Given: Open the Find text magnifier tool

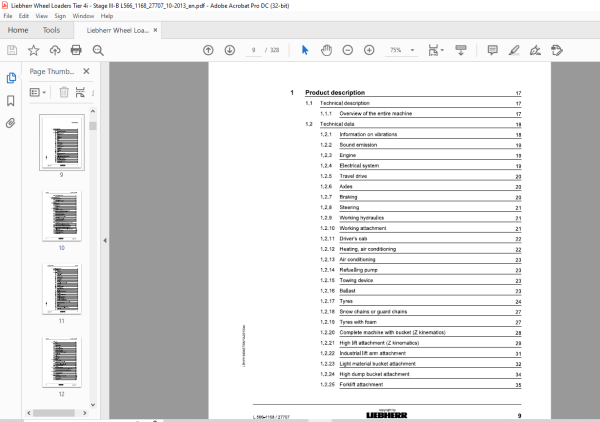Looking at the screenshot, I should 98,50.
